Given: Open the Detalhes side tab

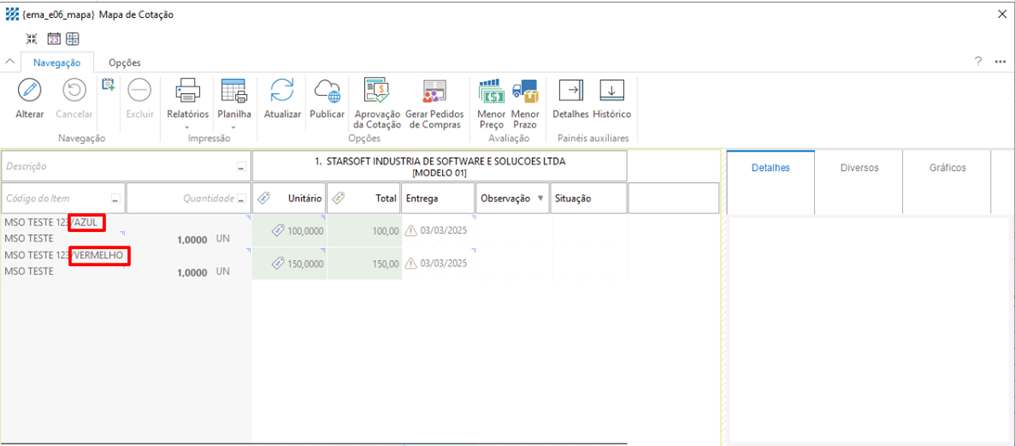Looking at the screenshot, I should pyautogui.click(x=770, y=168).
